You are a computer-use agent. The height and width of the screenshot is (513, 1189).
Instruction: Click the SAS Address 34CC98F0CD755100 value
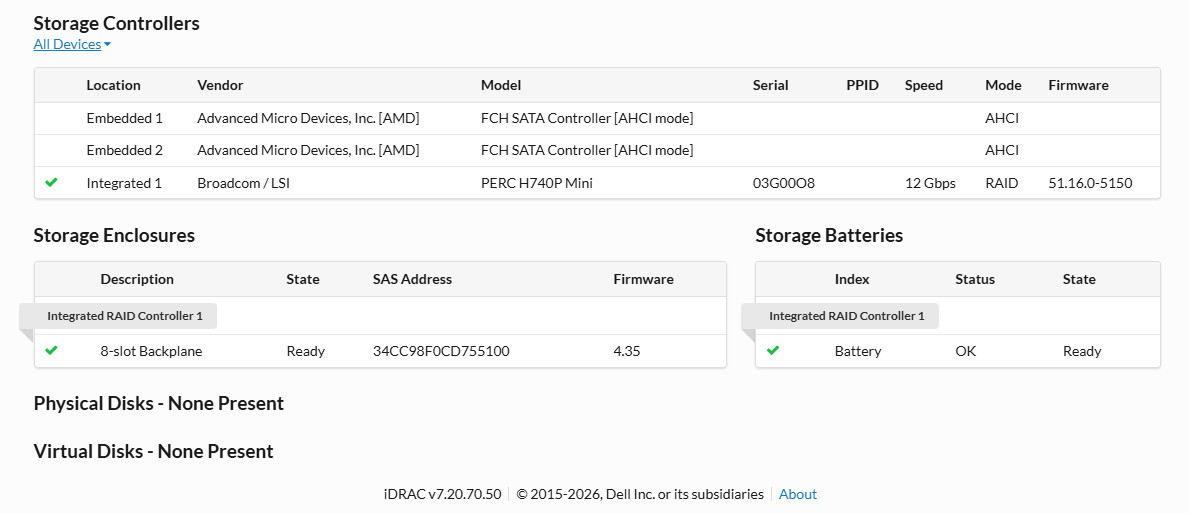tap(441, 351)
